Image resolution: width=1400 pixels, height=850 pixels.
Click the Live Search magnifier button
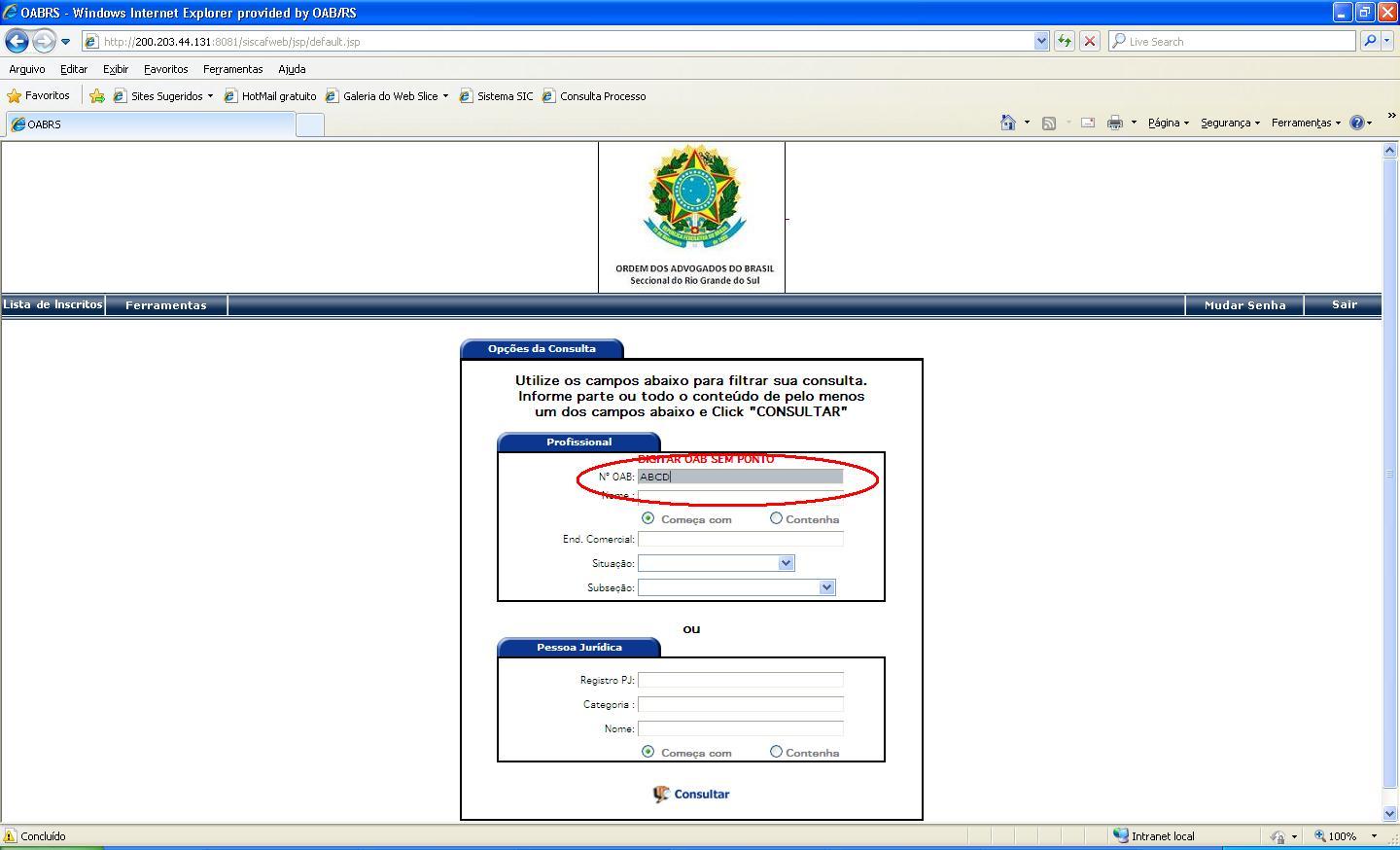1369,42
